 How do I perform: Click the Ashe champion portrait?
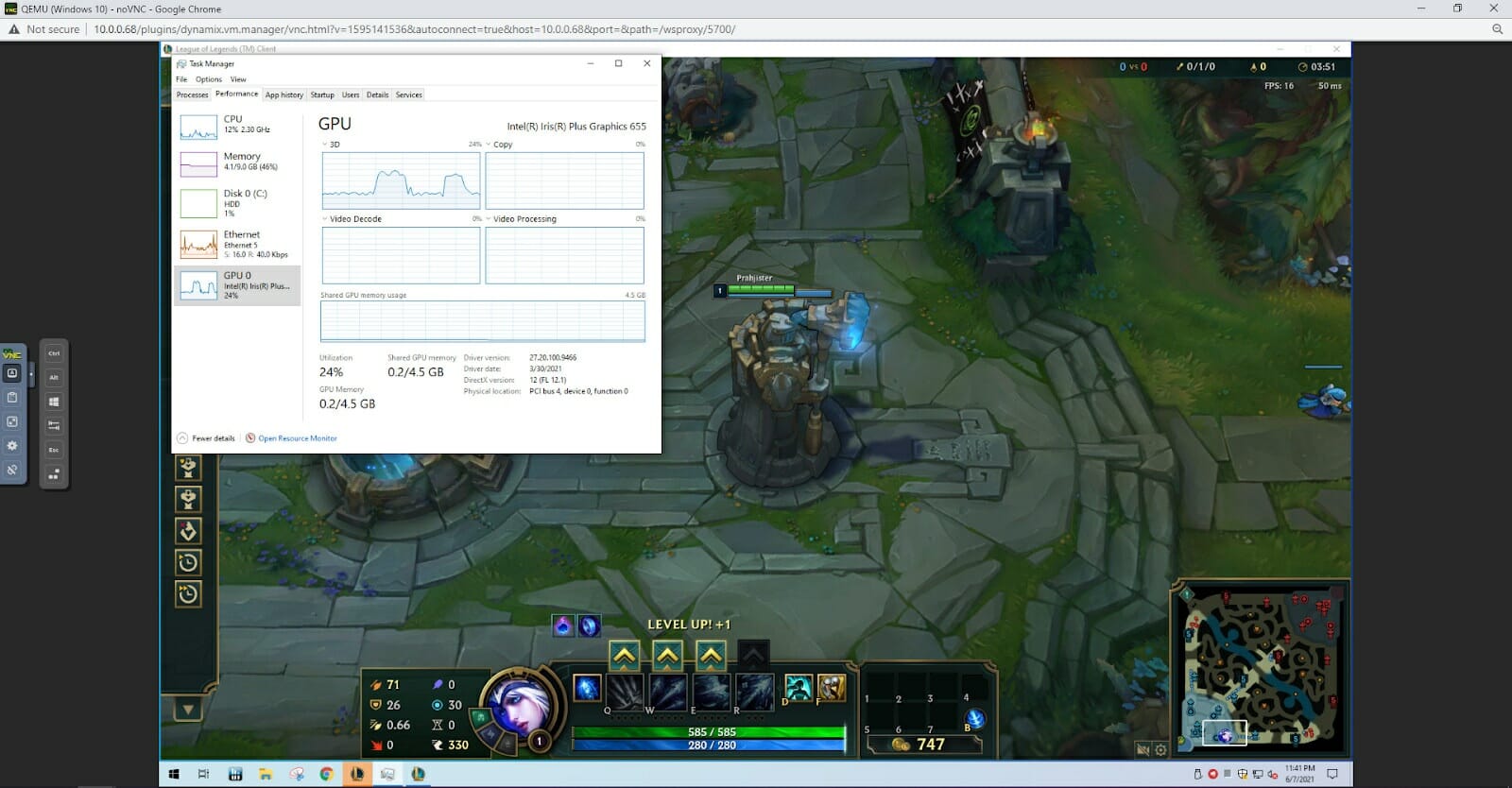[x=518, y=706]
